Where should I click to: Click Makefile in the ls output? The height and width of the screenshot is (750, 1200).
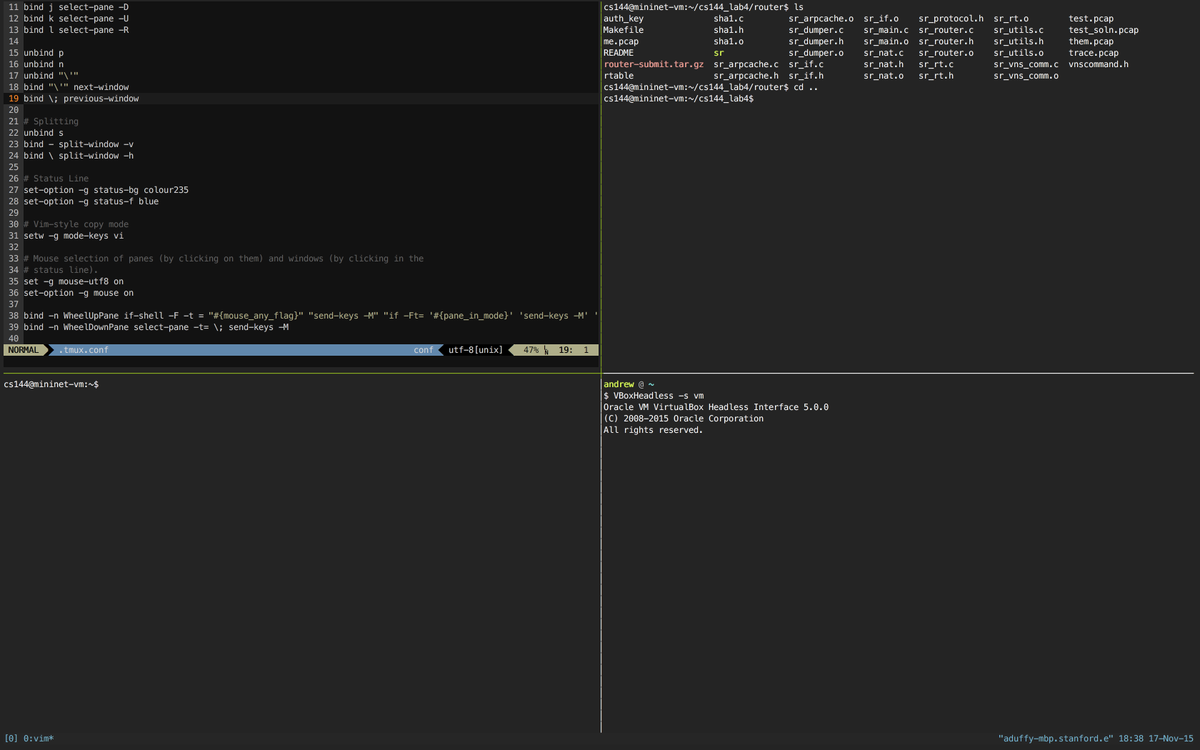tap(624, 30)
